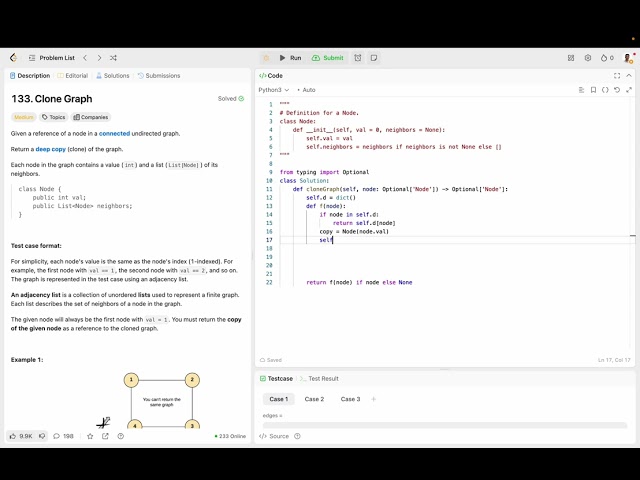Open the notes icon next to timer
Screen dimensions: 640x480
point(373,58)
